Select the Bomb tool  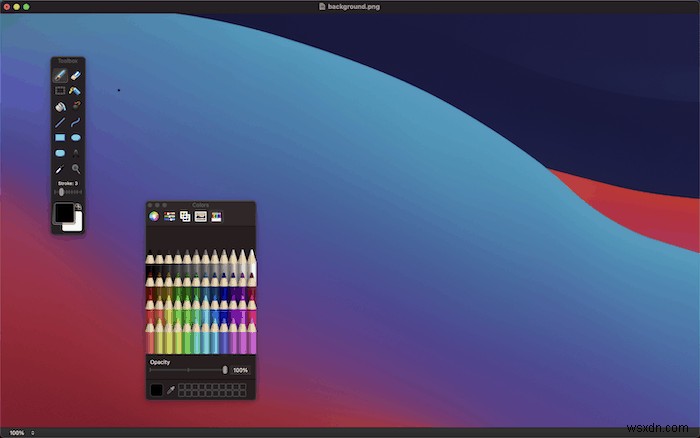click(76, 106)
